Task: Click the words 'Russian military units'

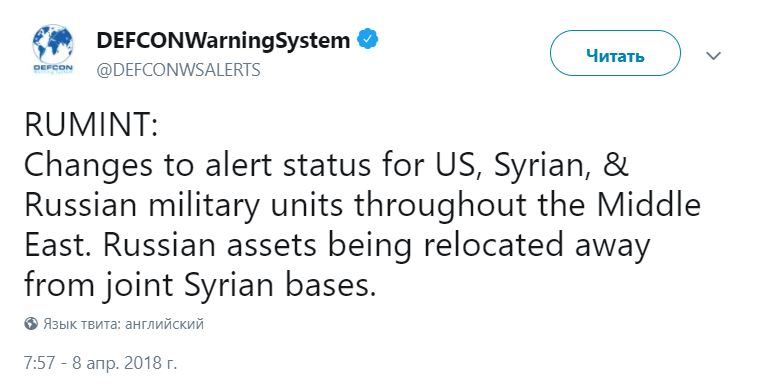Action: click(183, 206)
